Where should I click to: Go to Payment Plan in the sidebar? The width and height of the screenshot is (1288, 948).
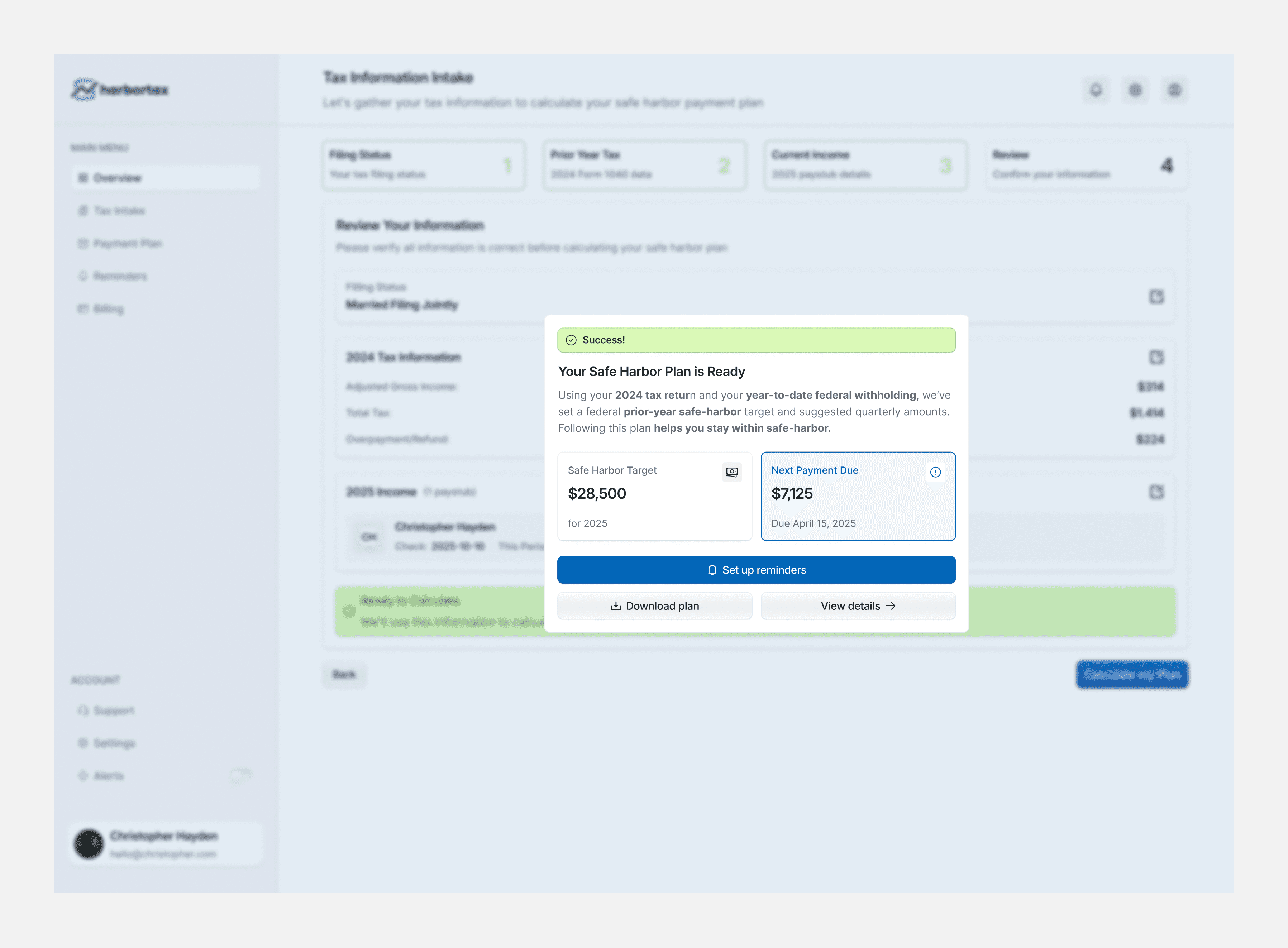(x=128, y=243)
